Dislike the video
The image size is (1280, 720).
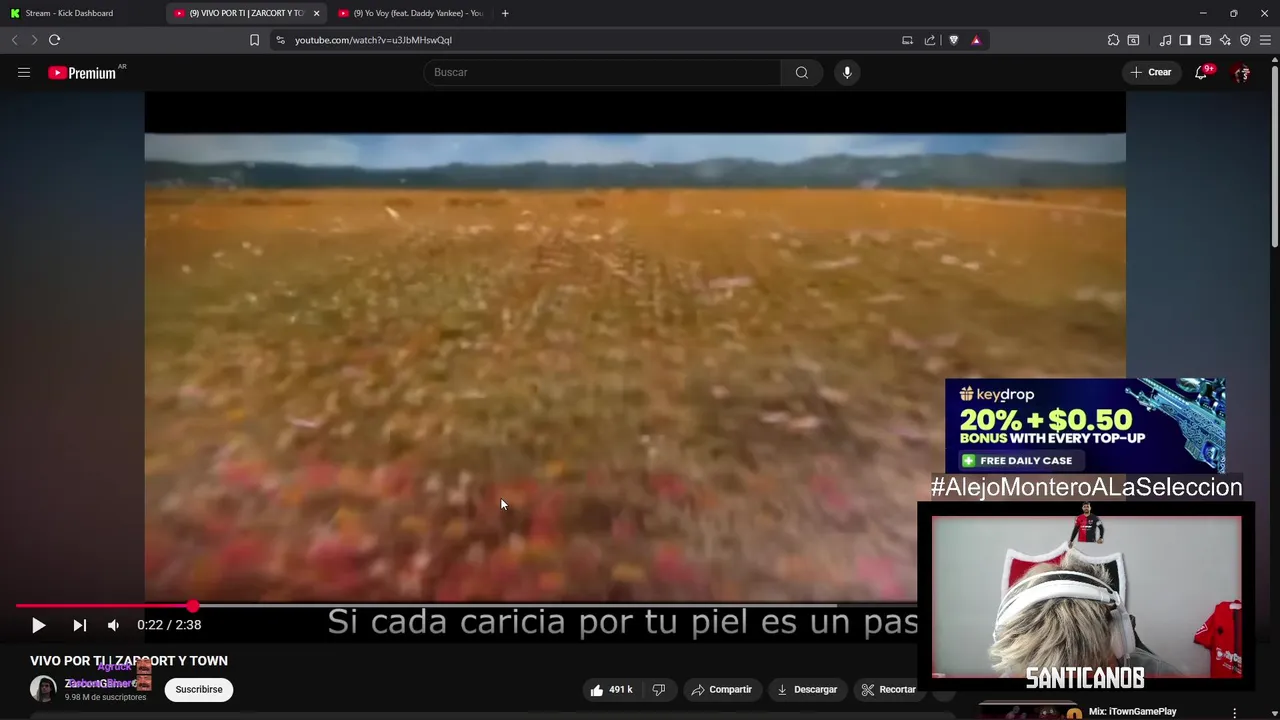tap(658, 689)
